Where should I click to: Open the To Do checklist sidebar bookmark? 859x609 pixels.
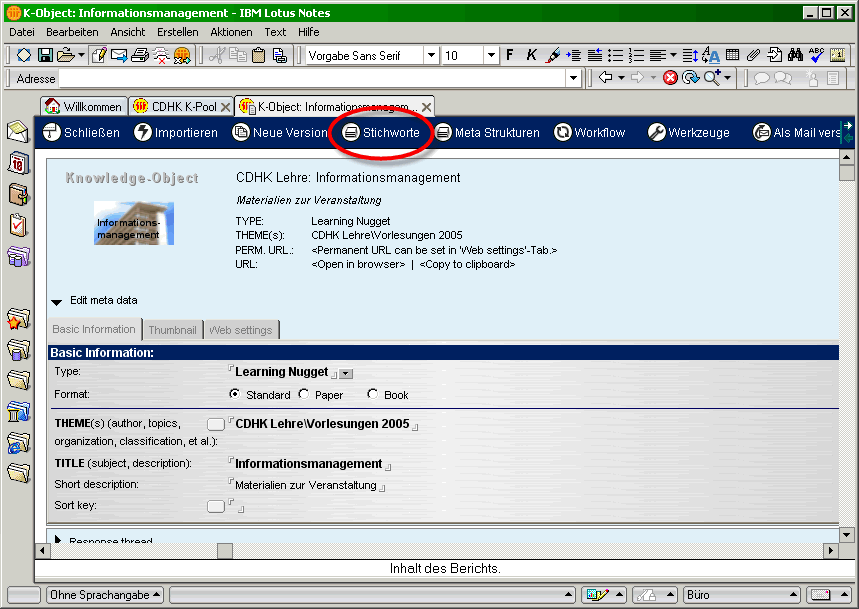(18, 225)
